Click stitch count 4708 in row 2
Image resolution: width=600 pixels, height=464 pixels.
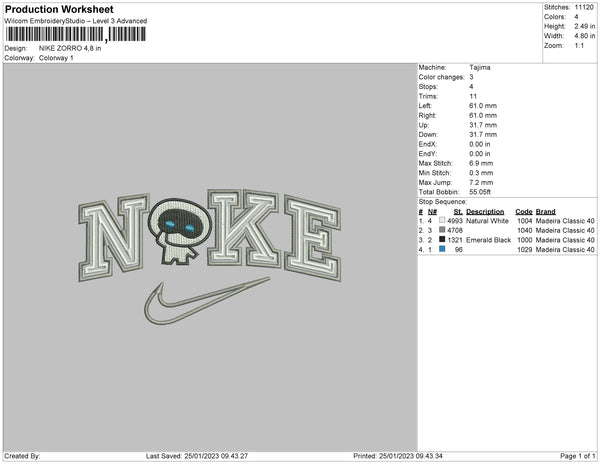click(455, 231)
